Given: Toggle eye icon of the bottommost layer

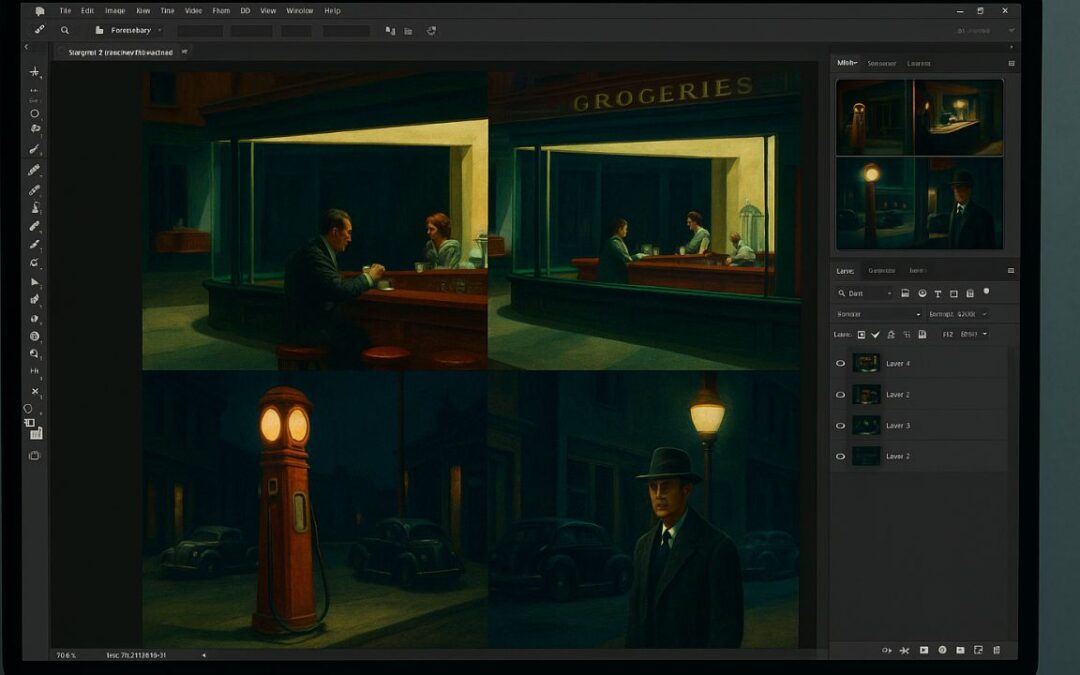Looking at the screenshot, I should pyautogui.click(x=840, y=456).
